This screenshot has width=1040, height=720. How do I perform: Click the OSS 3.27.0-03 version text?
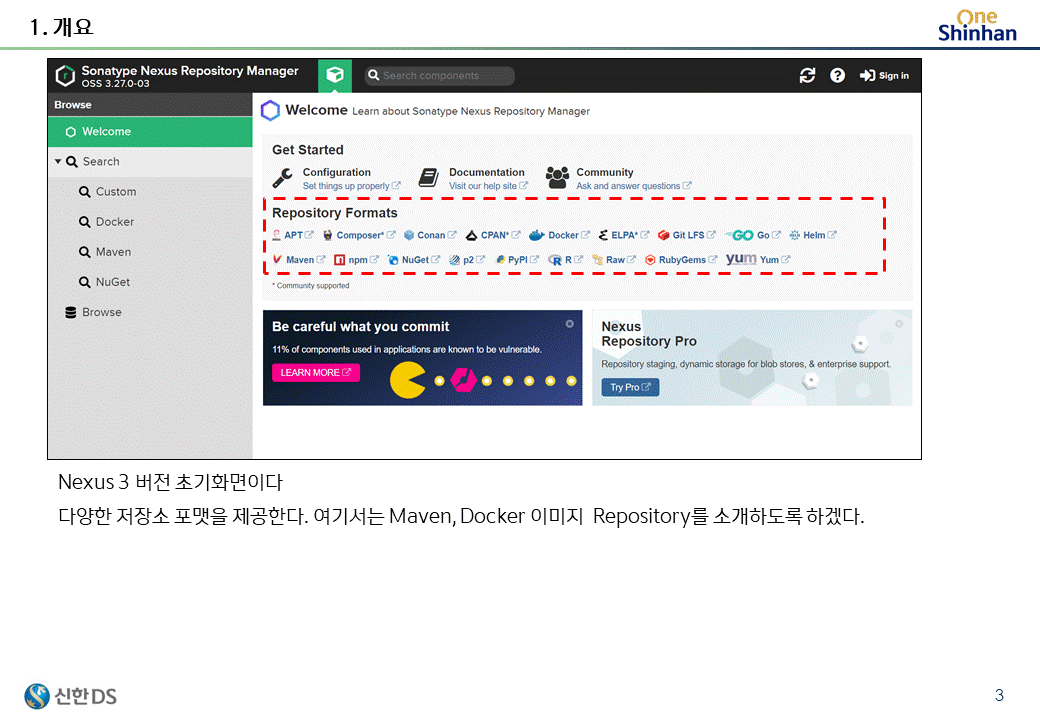[115, 84]
